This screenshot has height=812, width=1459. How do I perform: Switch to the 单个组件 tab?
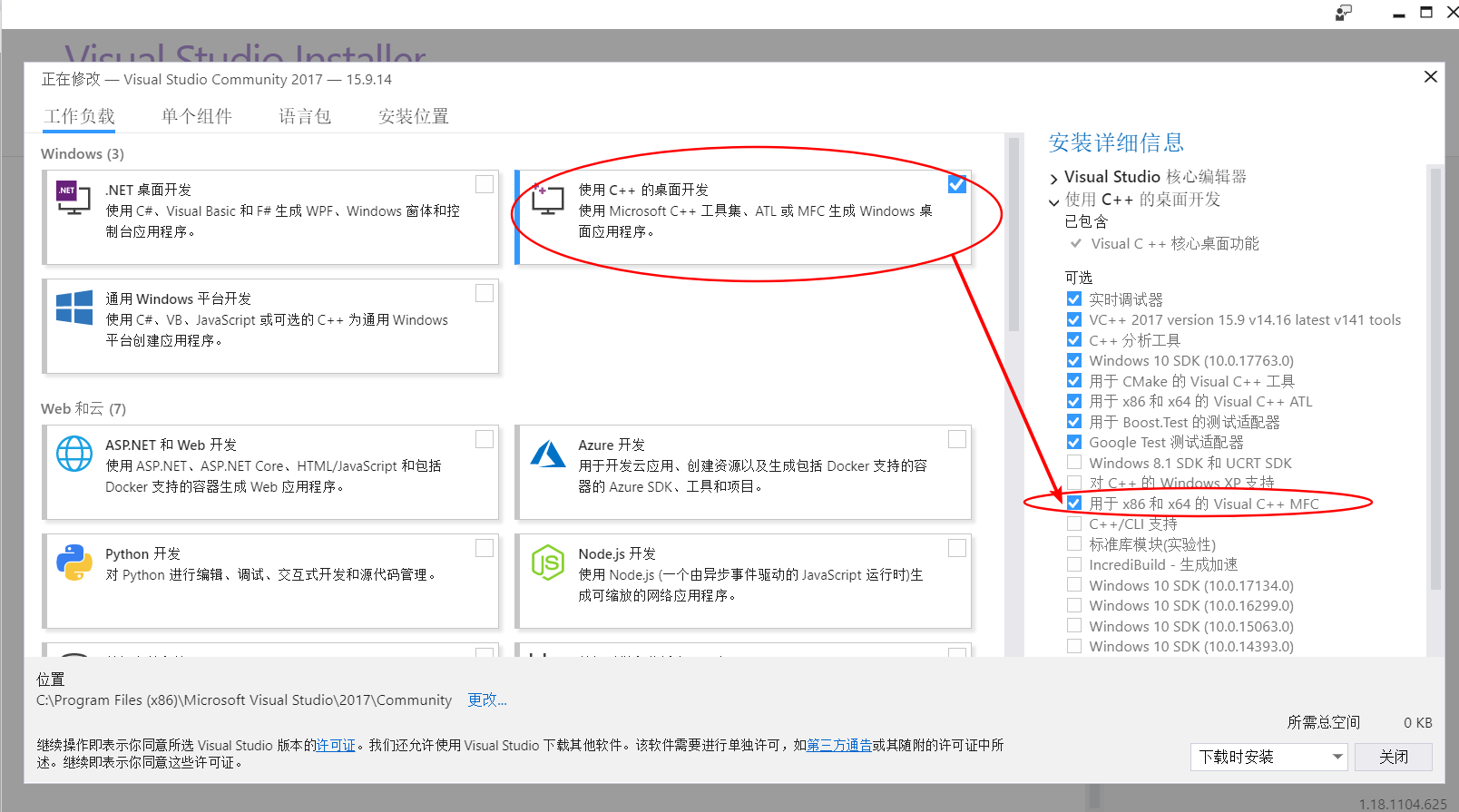(x=197, y=116)
